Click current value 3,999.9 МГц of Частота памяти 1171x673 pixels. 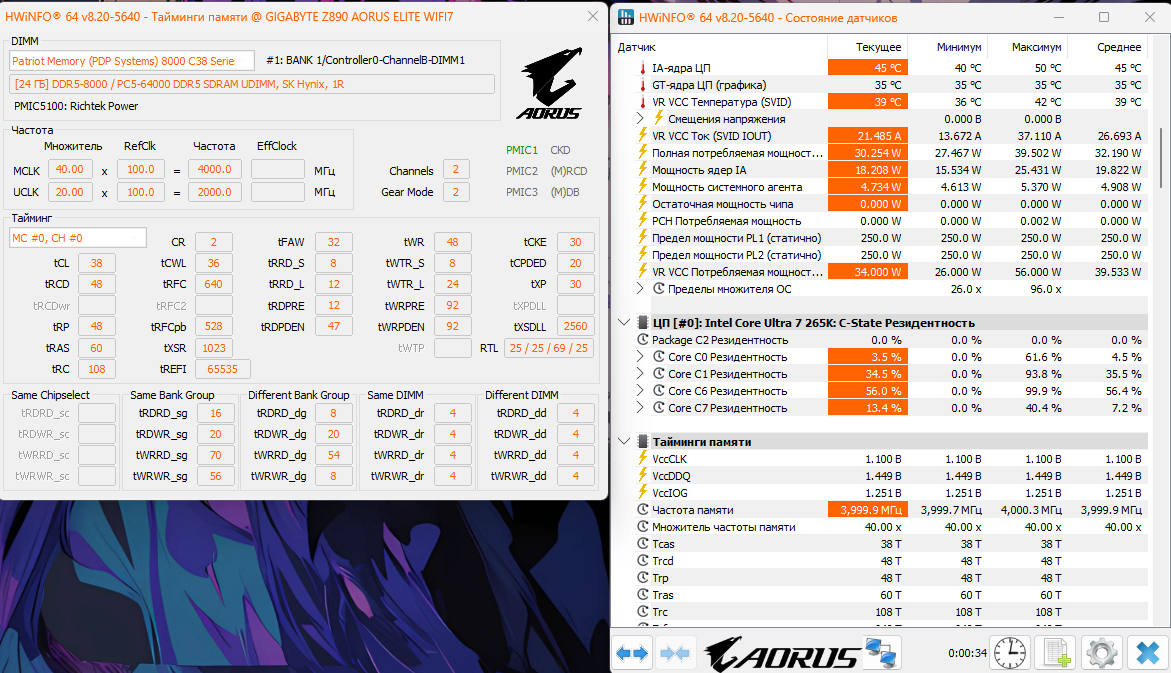click(868, 509)
